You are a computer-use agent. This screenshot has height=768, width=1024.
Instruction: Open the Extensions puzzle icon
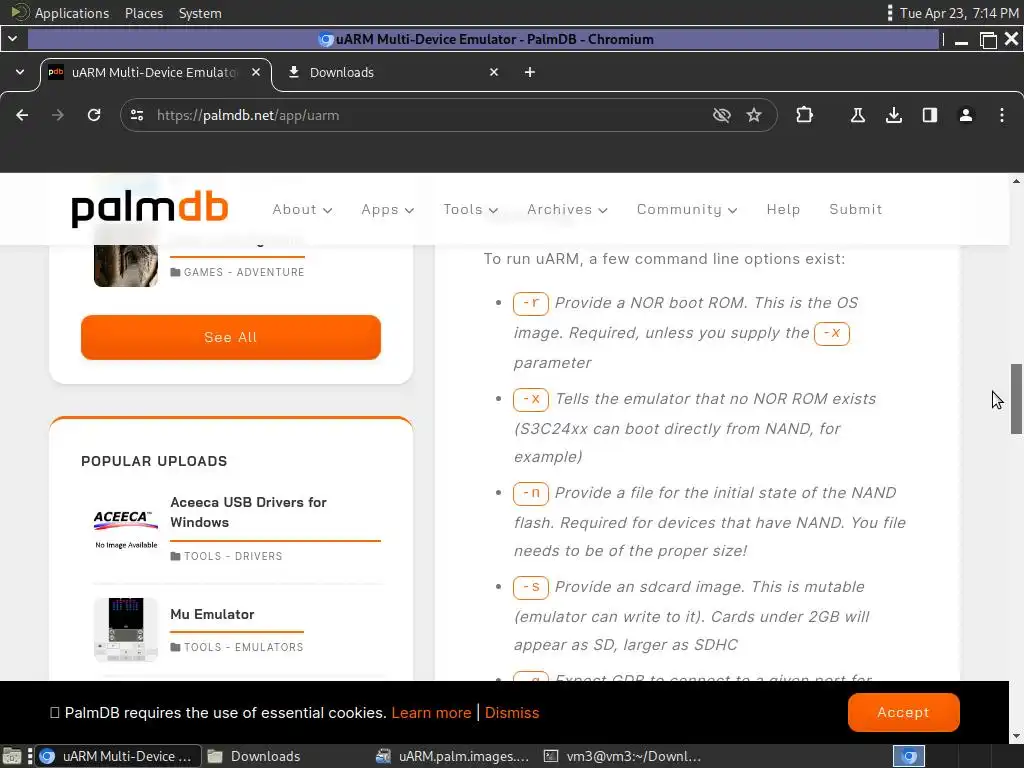tap(805, 116)
